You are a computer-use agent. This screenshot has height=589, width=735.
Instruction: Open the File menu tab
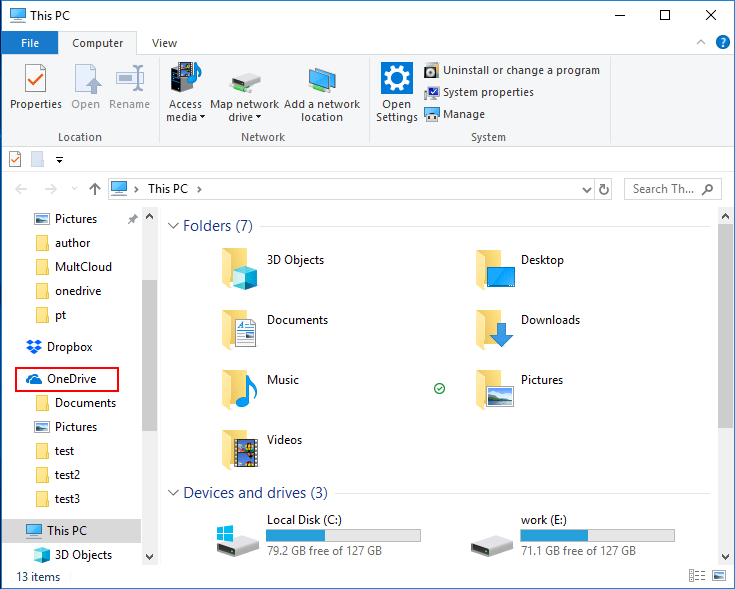point(30,43)
